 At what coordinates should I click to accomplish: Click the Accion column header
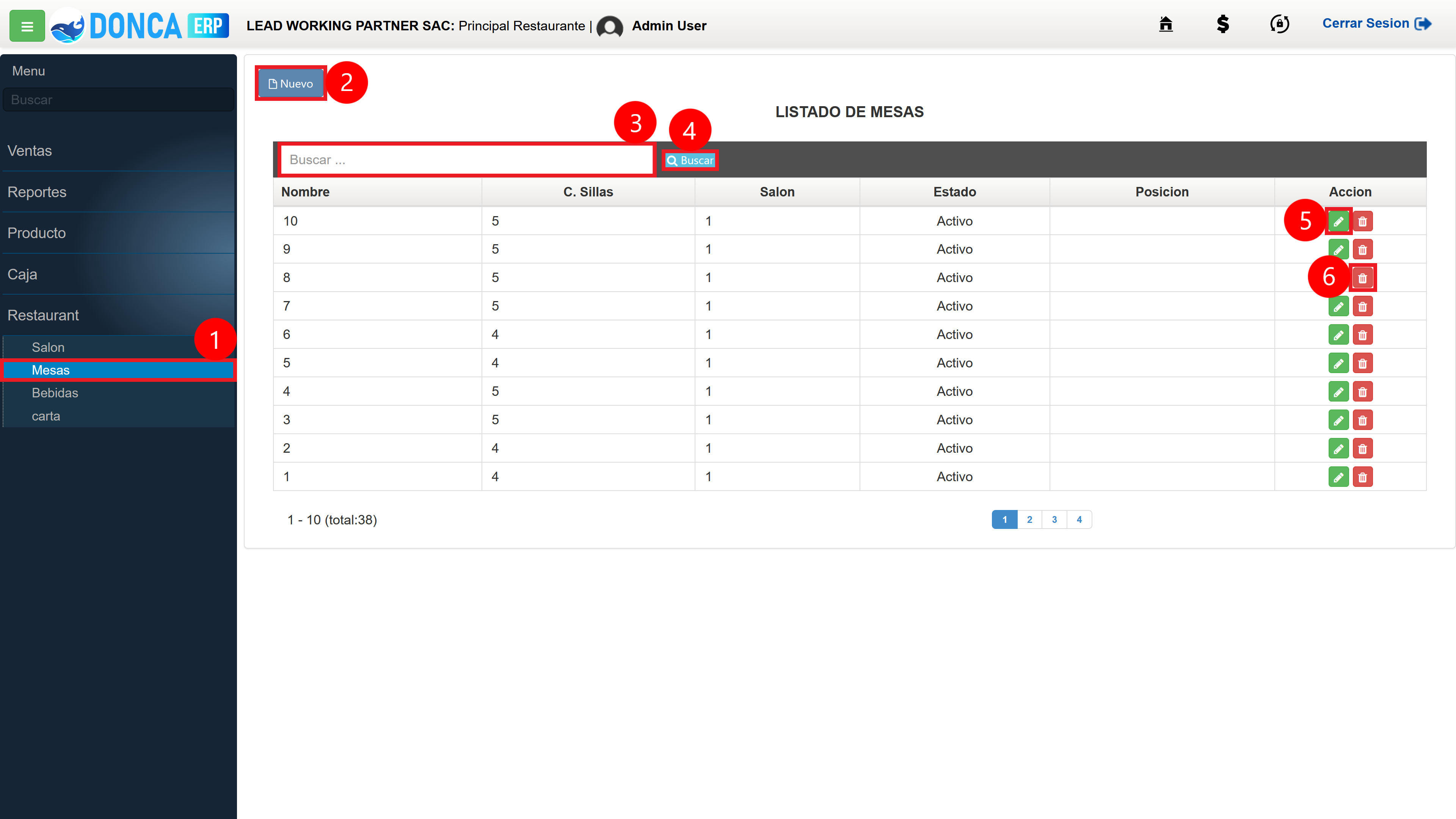1350,191
